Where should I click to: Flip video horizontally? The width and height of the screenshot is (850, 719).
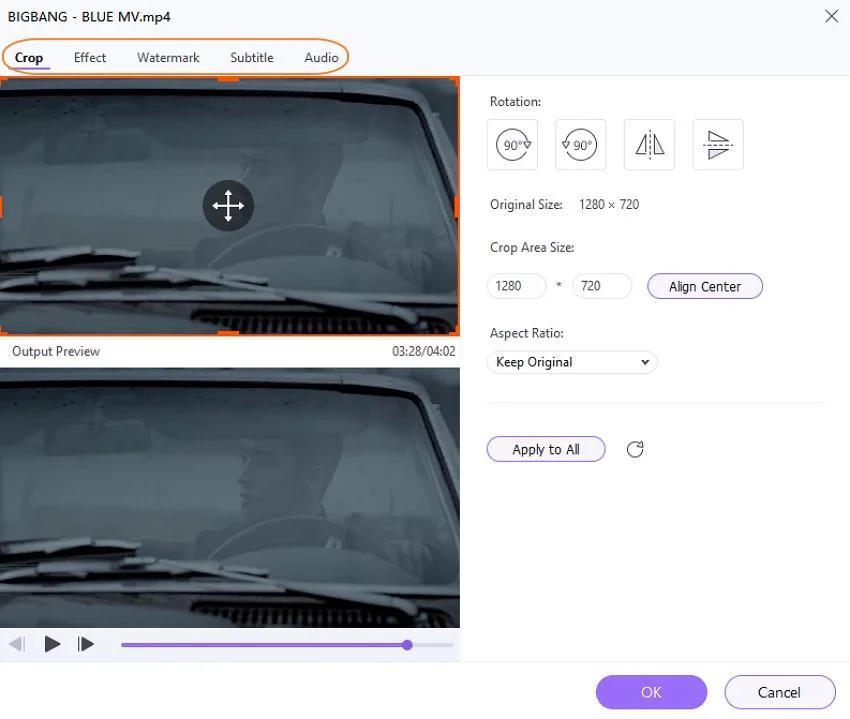649,145
